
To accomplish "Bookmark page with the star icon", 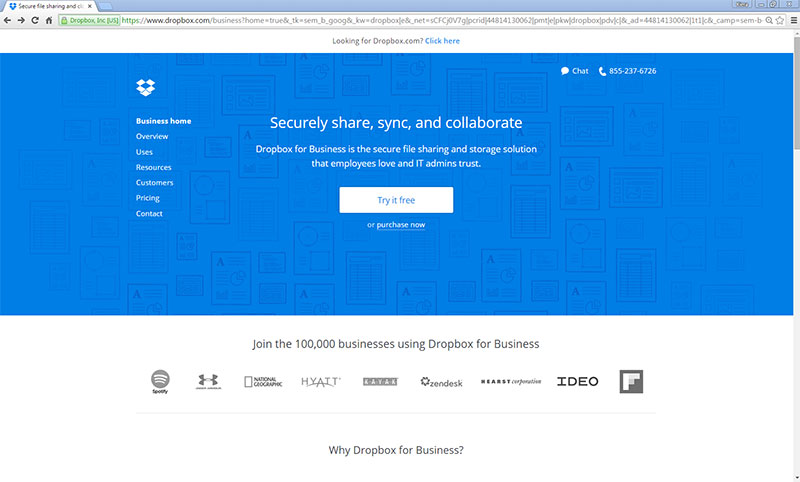I will (x=778, y=20).
